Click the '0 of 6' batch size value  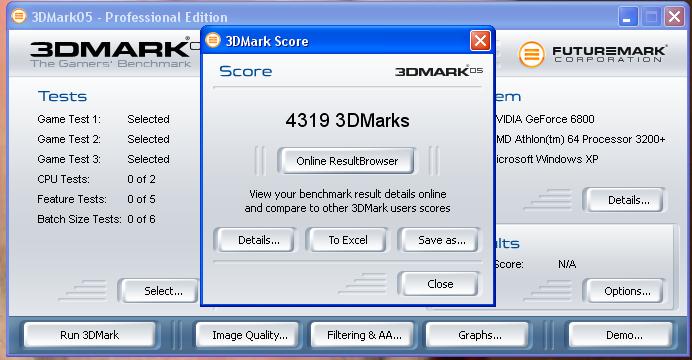point(141,219)
